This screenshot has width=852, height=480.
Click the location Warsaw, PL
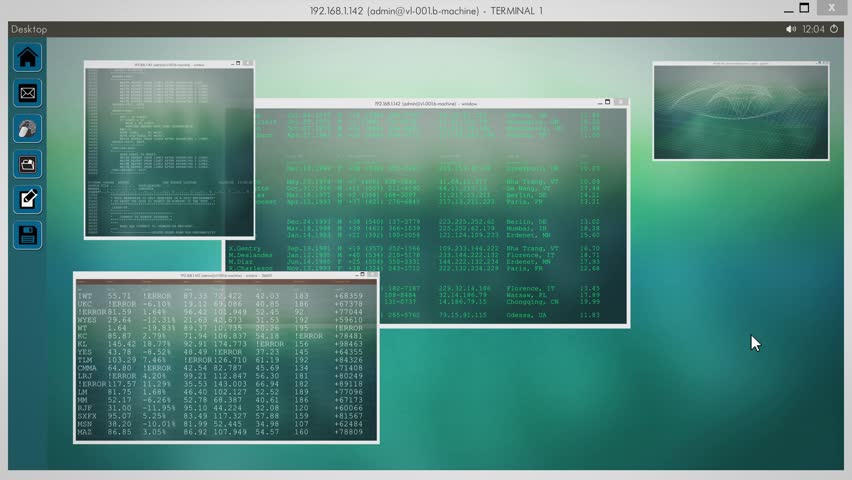coord(529,295)
